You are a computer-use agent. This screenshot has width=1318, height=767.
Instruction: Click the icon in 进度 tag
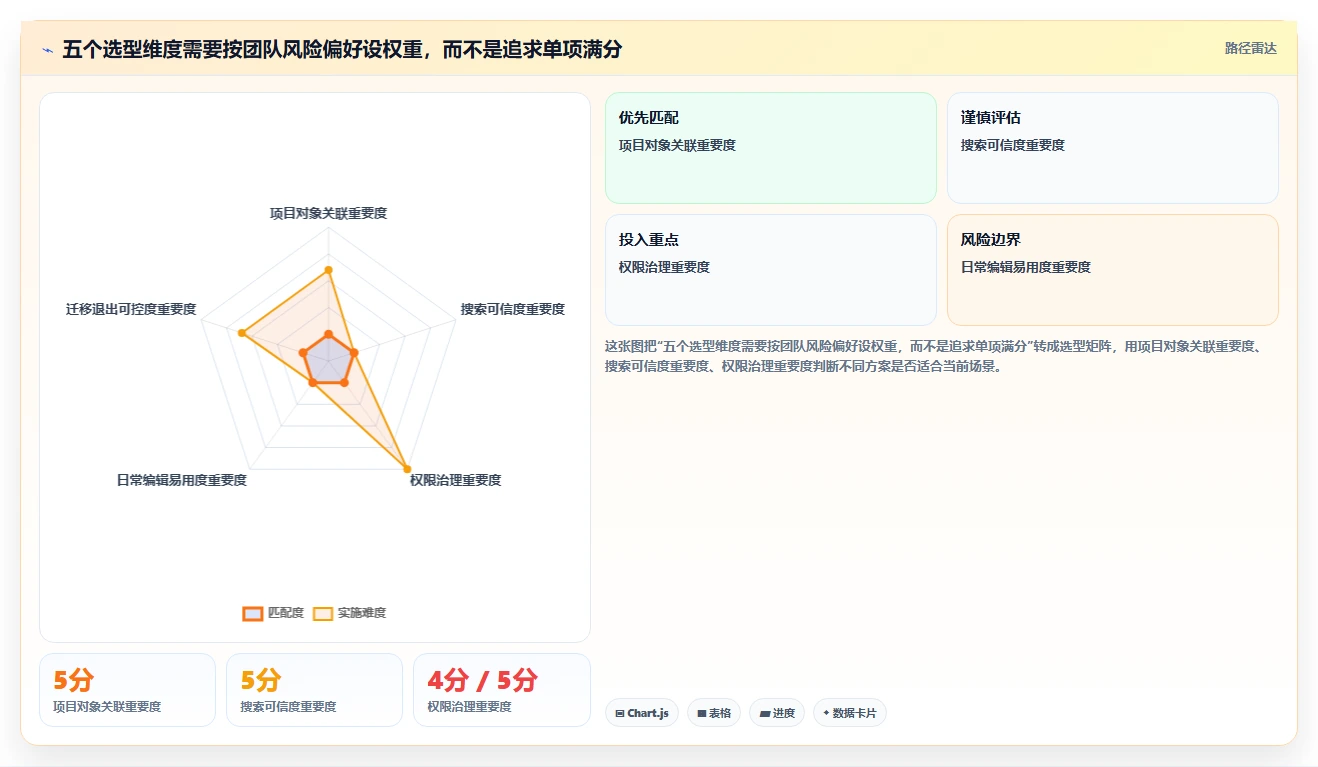pyautogui.click(x=764, y=714)
